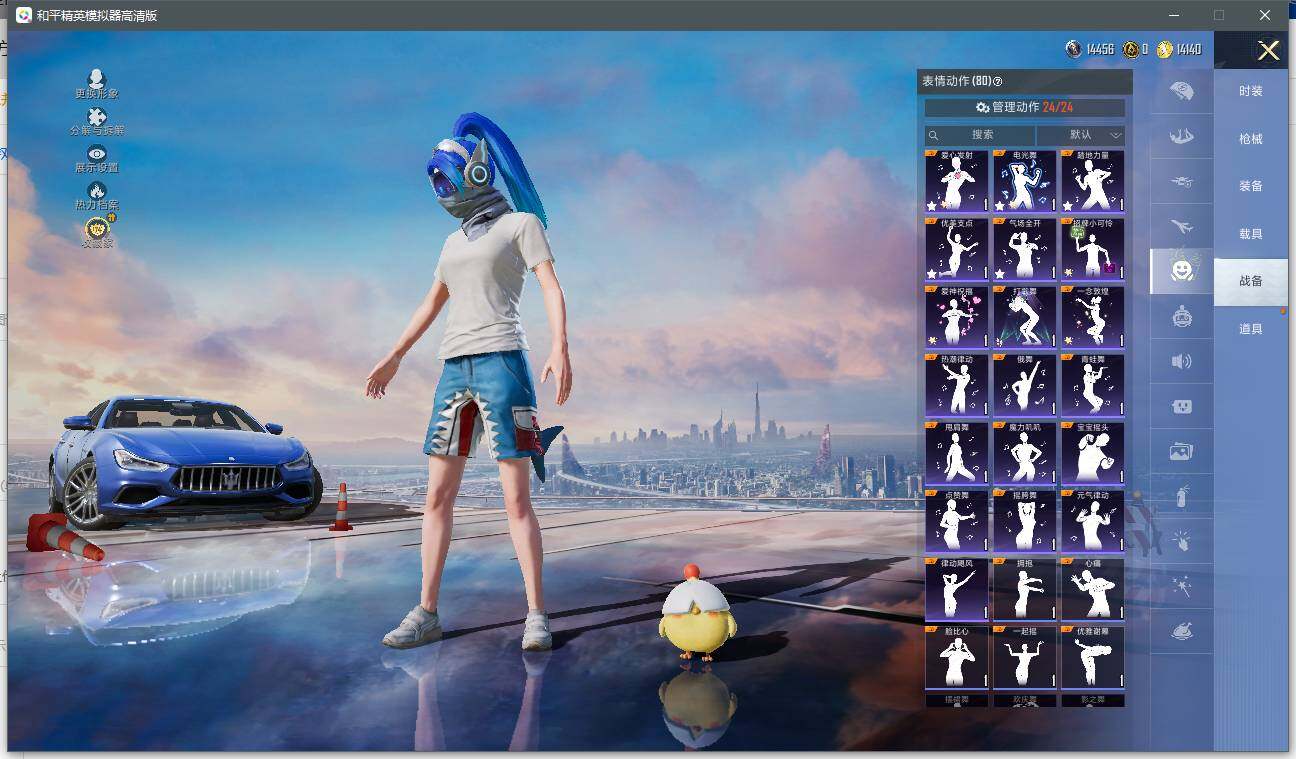This screenshot has height=759, width=1296.
Task: Open the 时装 tab
Action: pyautogui.click(x=1251, y=91)
